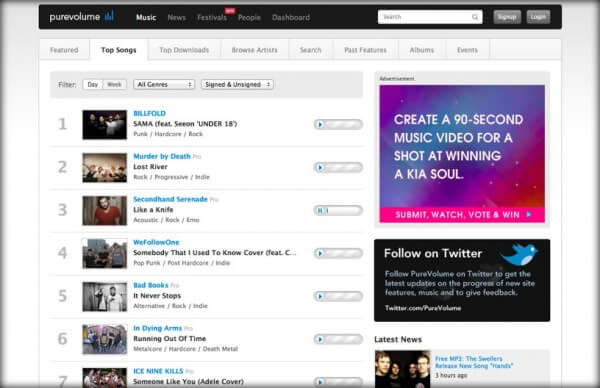Open Twitter.com/PureVolume link

click(x=423, y=308)
